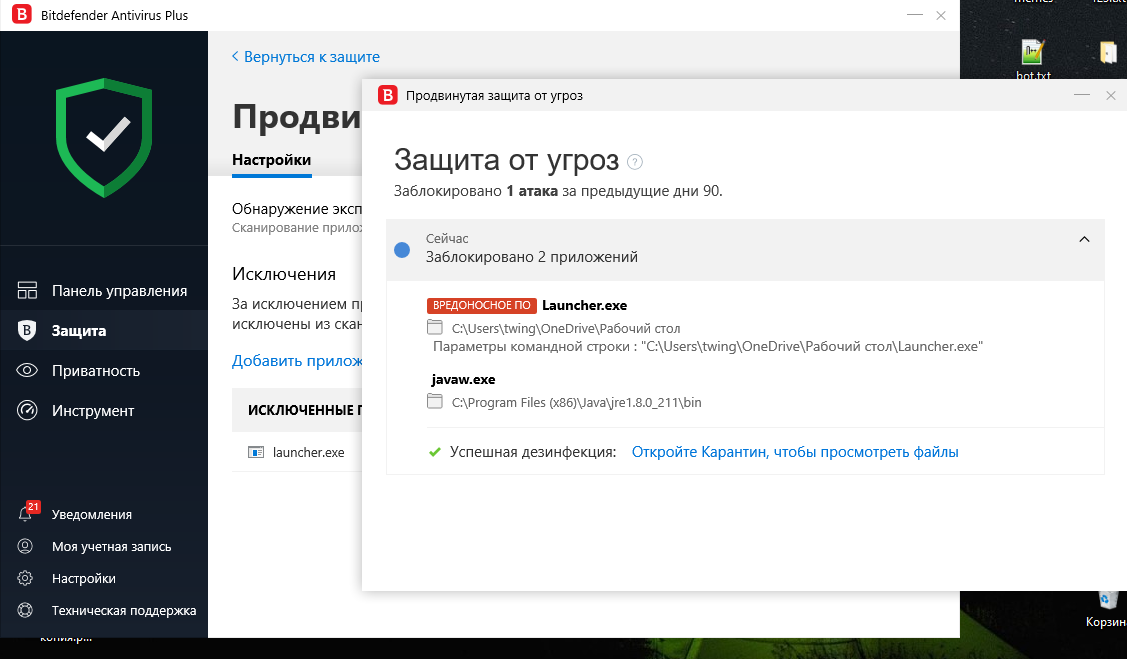Click the dashboard grid icon
Image resolution: width=1127 pixels, height=659 pixels.
[27, 290]
